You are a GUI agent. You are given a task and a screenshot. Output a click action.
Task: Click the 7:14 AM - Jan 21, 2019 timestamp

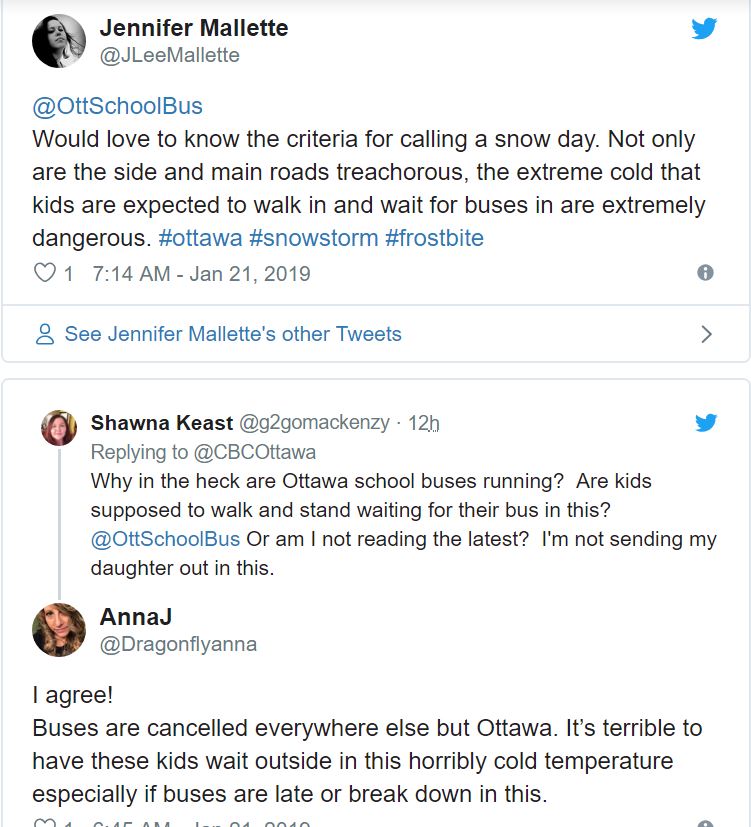tap(201, 273)
